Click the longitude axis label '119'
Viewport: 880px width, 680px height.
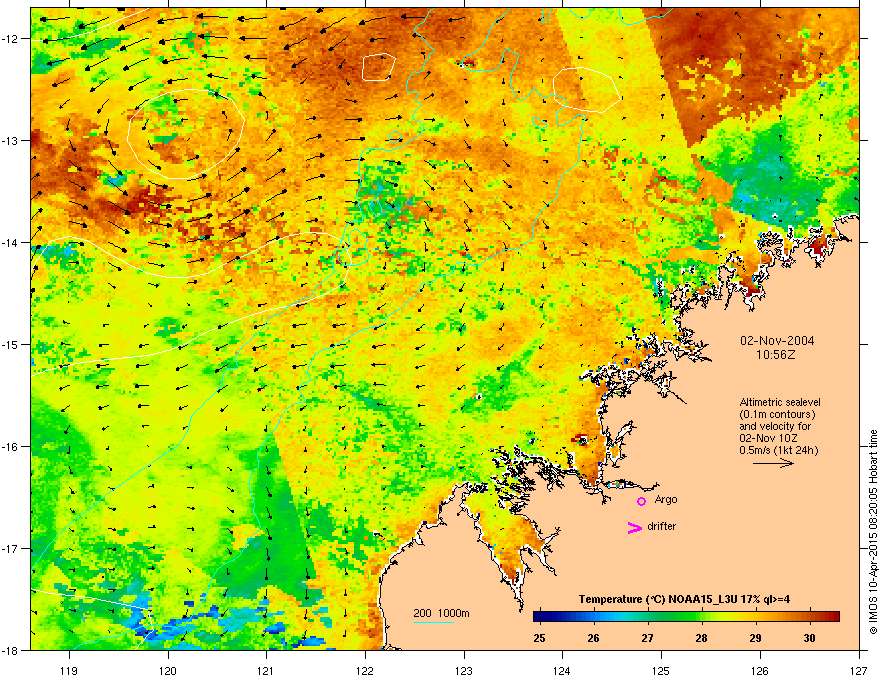[69, 670]
